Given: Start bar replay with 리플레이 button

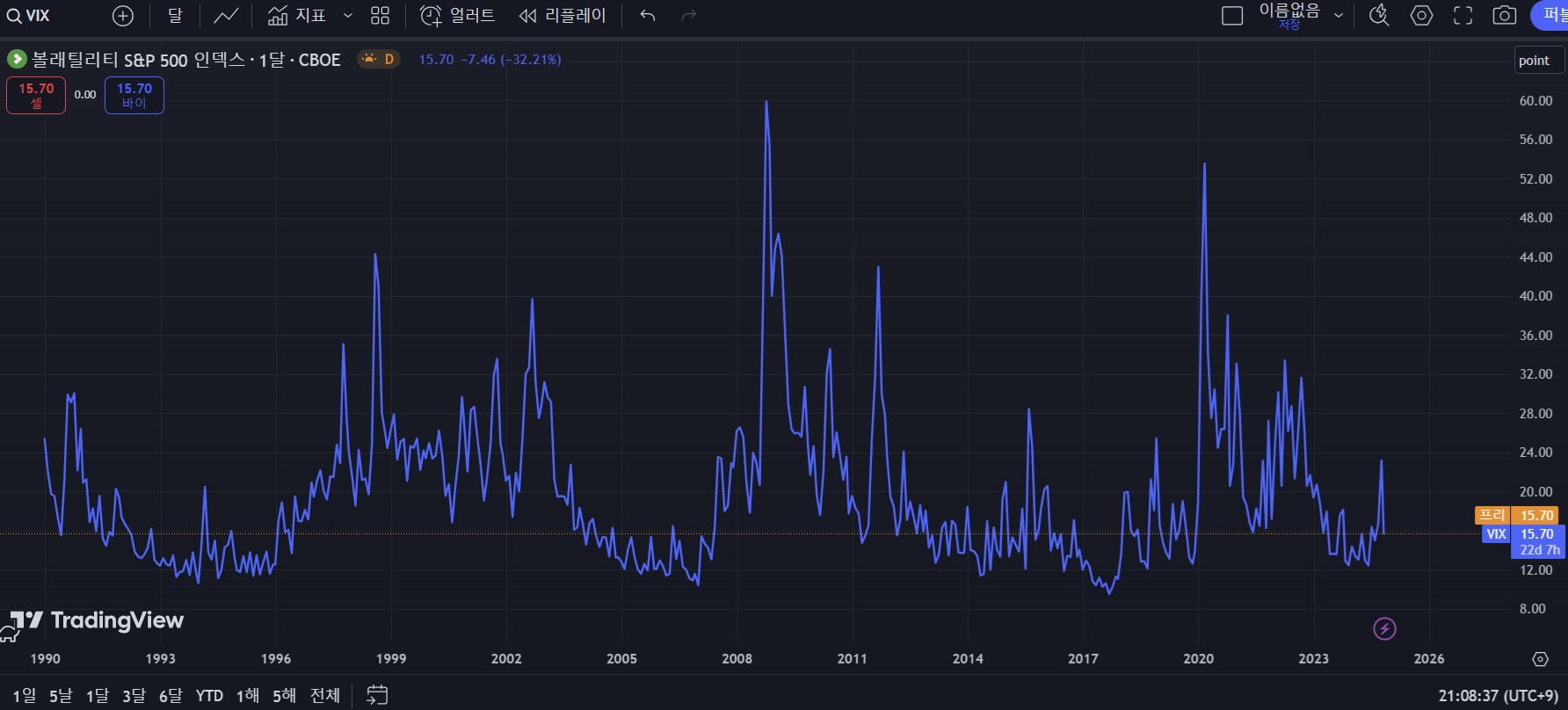Looking at the screenshot, I should 563,16.
